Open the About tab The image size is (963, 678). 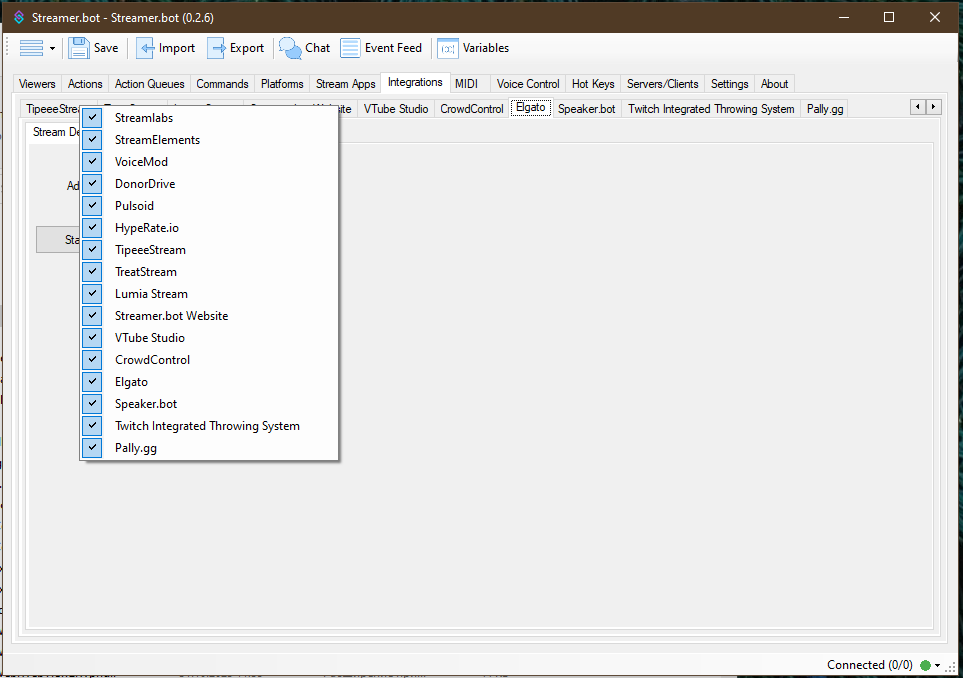[774, 84]
